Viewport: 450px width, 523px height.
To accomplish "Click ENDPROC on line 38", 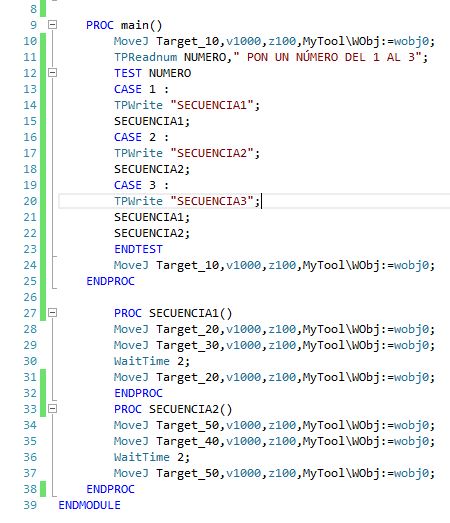I will 110,489.
